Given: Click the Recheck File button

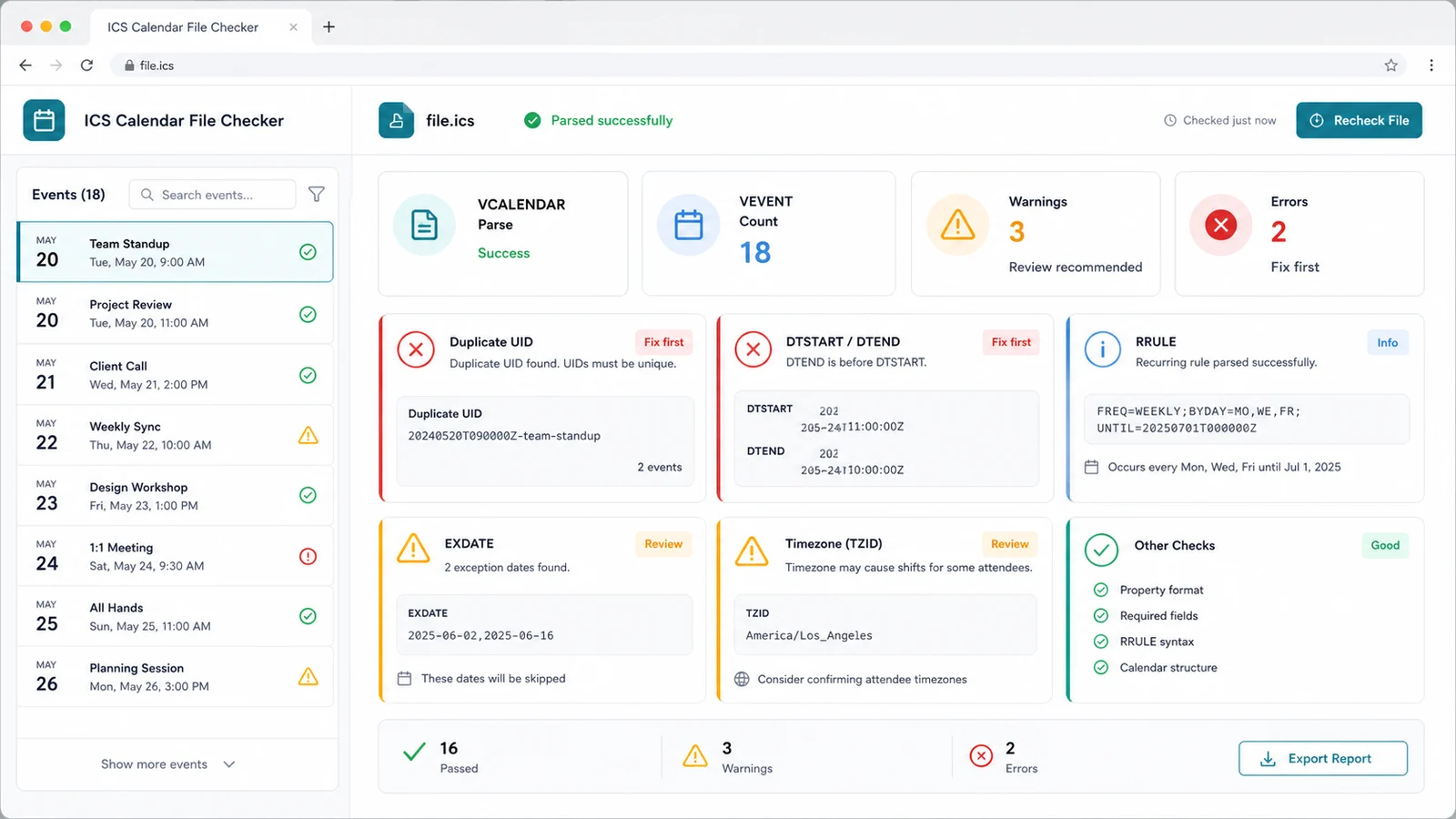Looking at the screenshot, I should coord(1359,120).
